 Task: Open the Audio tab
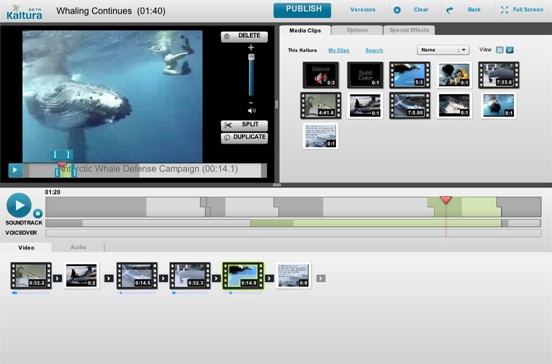(78, 247)
